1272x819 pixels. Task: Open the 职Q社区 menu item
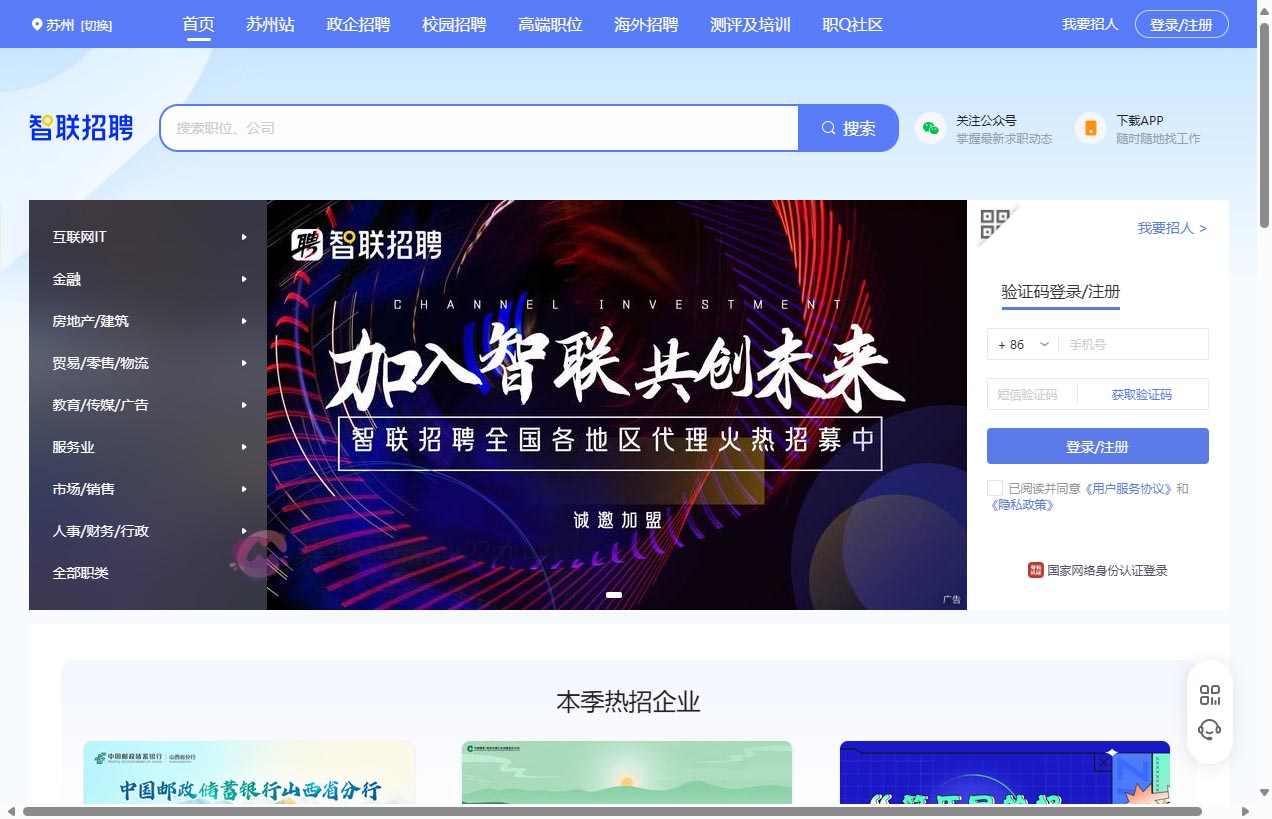[x=851, y=24]
